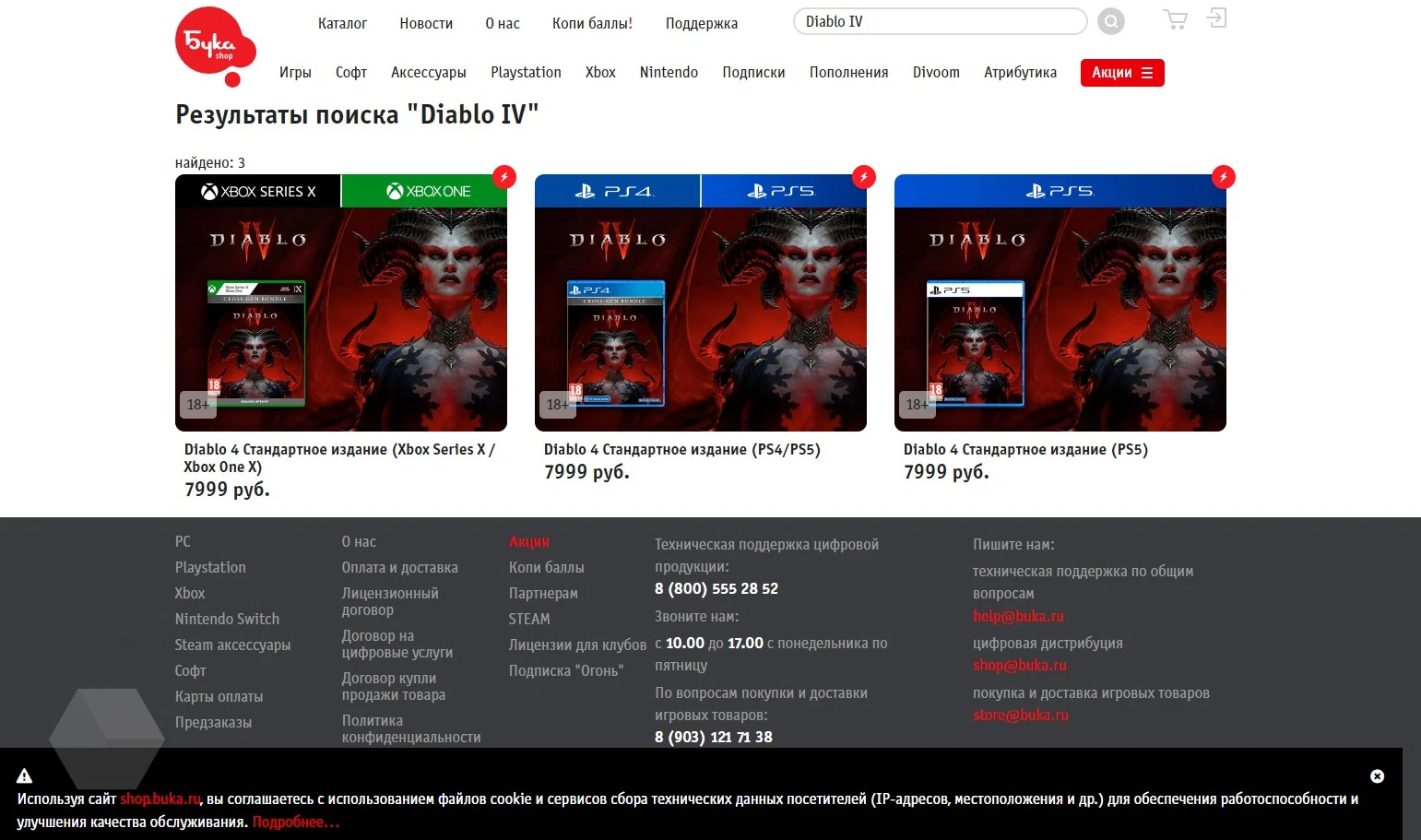Screen dimensions: 1421x840
Task: Click the search field containing Diablo IV
Action: (x=940, y=21)
